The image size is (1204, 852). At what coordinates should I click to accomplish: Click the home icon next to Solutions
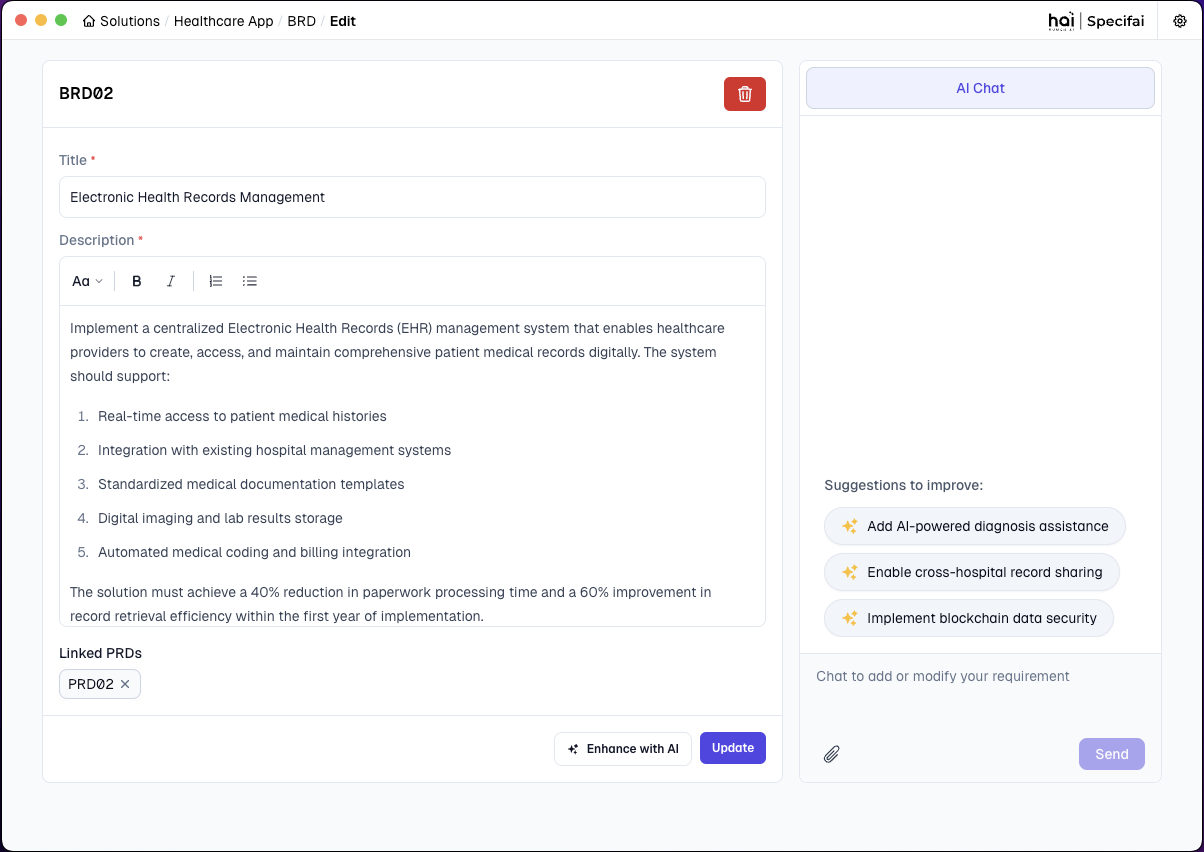pyautogui.click(x=90, y=21)
